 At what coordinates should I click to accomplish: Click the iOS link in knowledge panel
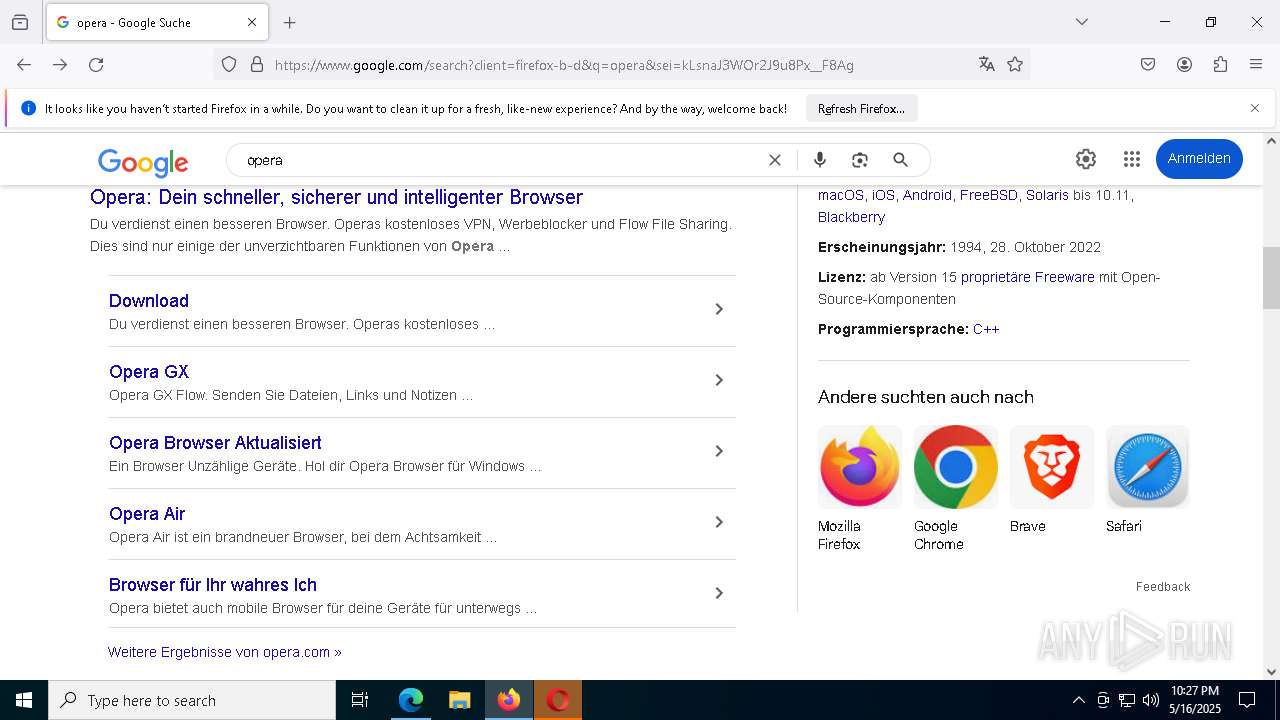883,195
